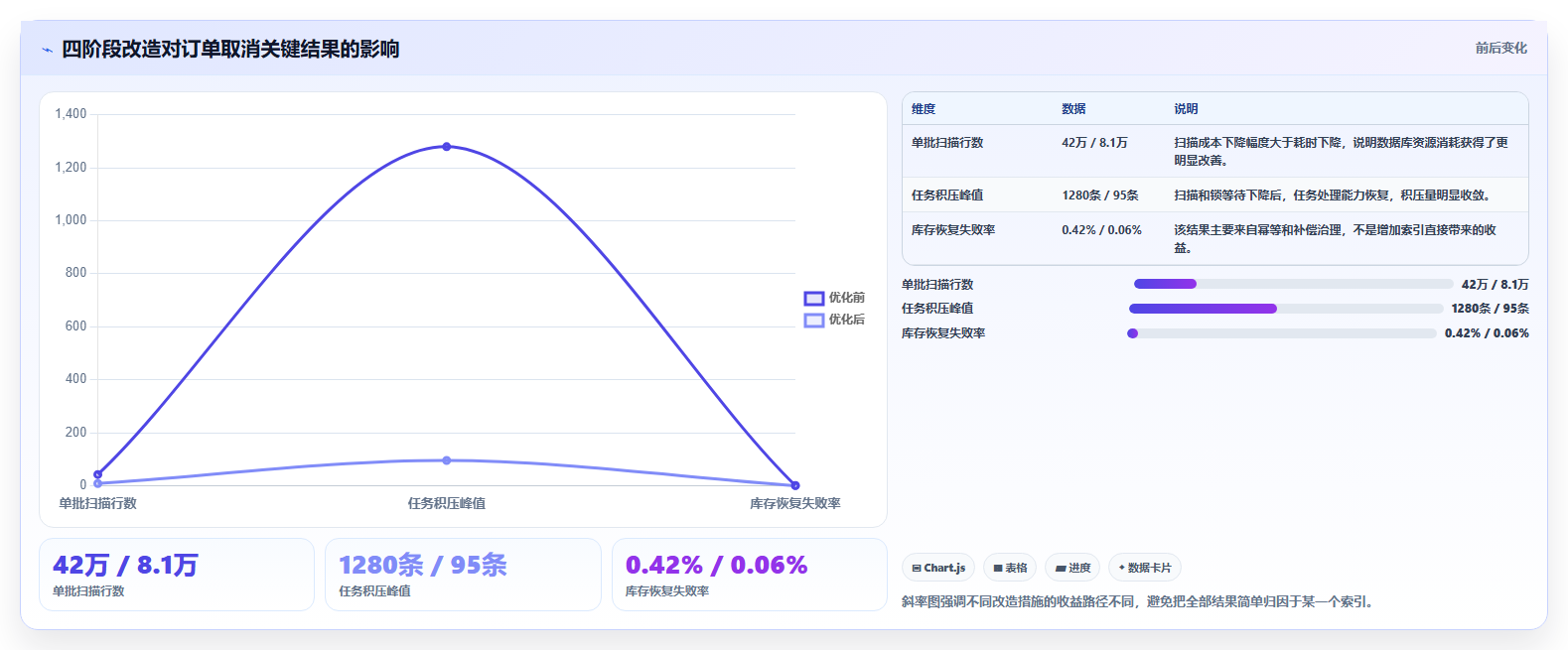Image resolution: width=1568 pixels, height=650 pixels.
Task: Click 0.42% / 0.06% value beside progress bar
Action: pyautogui.click(x=1487, y=333)
